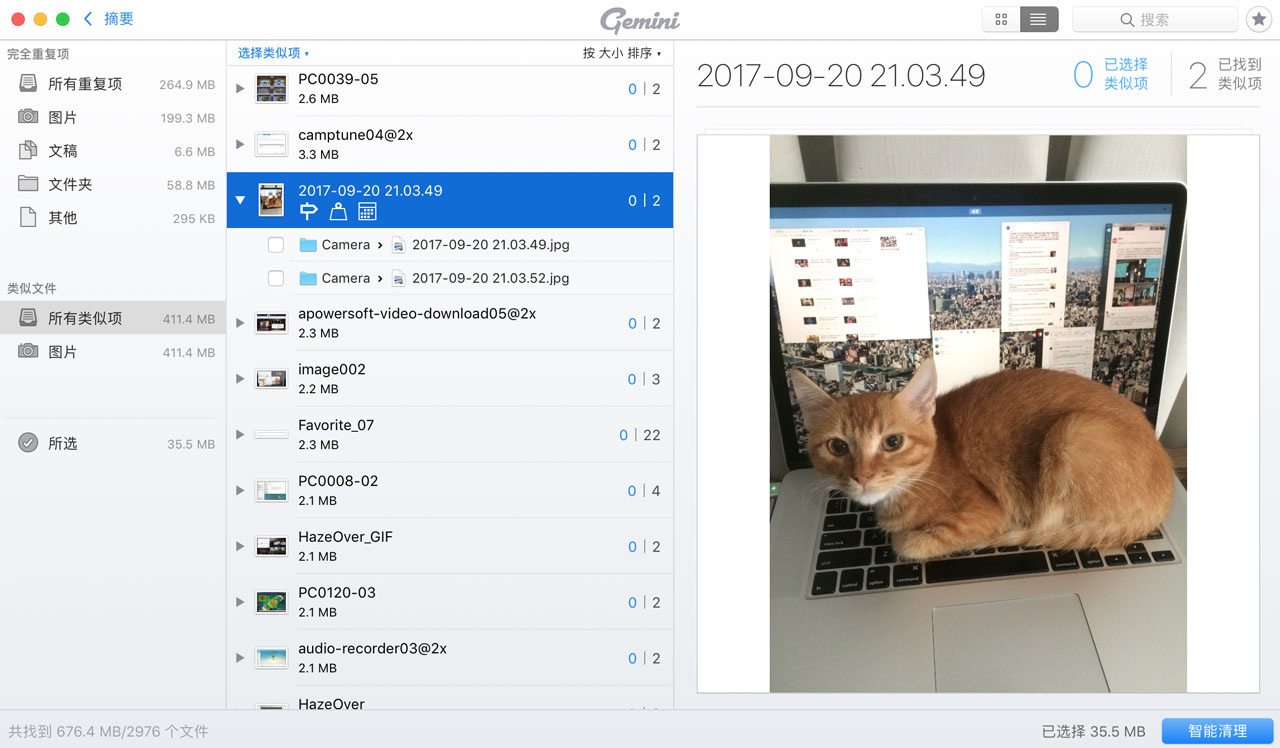The image size is (1280, 748).
Task: Go back to 摘要
Action: tap(109, 19)
